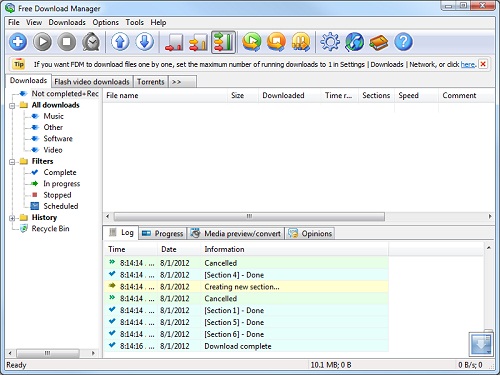Collapse the All downloads tree folder

pyautogui.click(x=12, y=106)
